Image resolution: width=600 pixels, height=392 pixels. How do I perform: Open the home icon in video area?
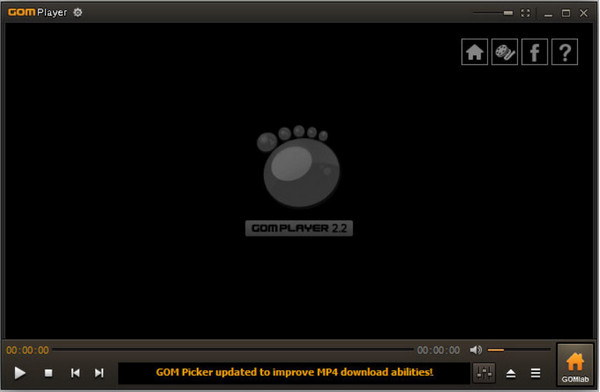[474, 52]
